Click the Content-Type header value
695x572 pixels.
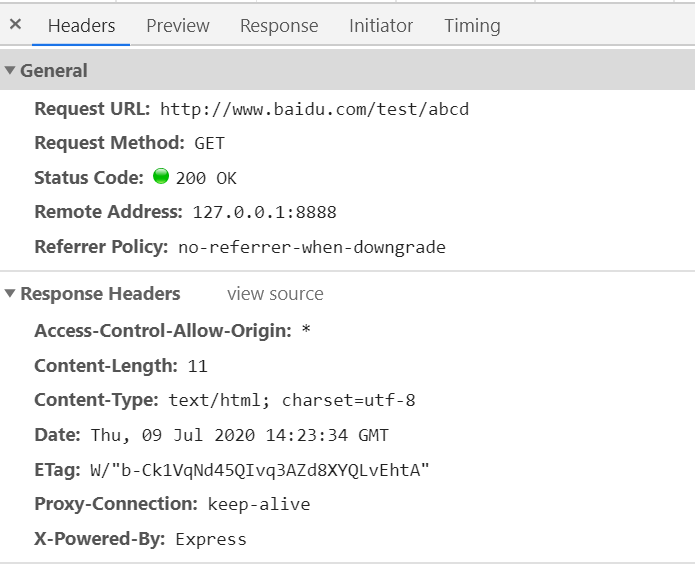click(x=292, y=400)
